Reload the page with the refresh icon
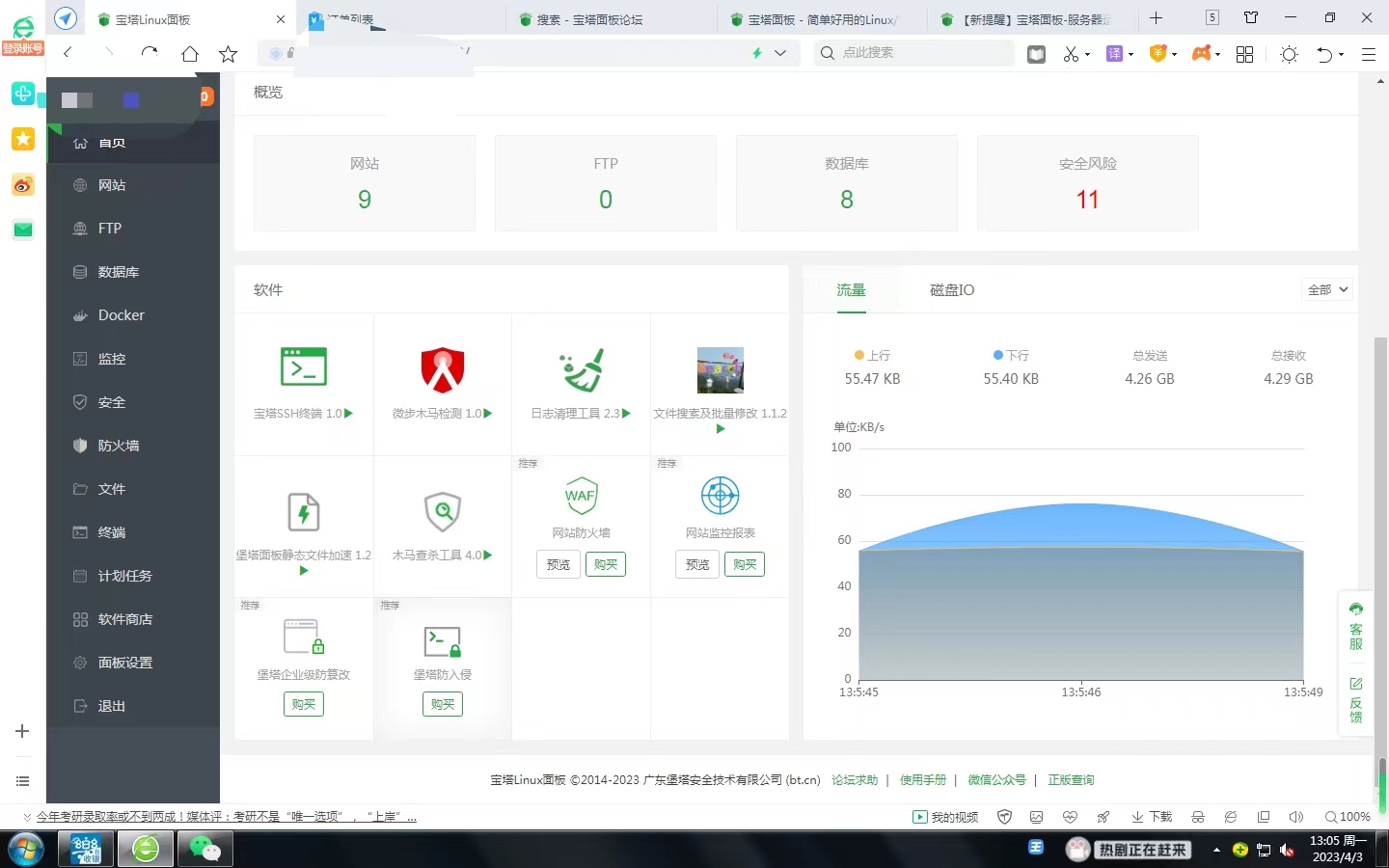The image size is (1389, 868). coord(149,53)
